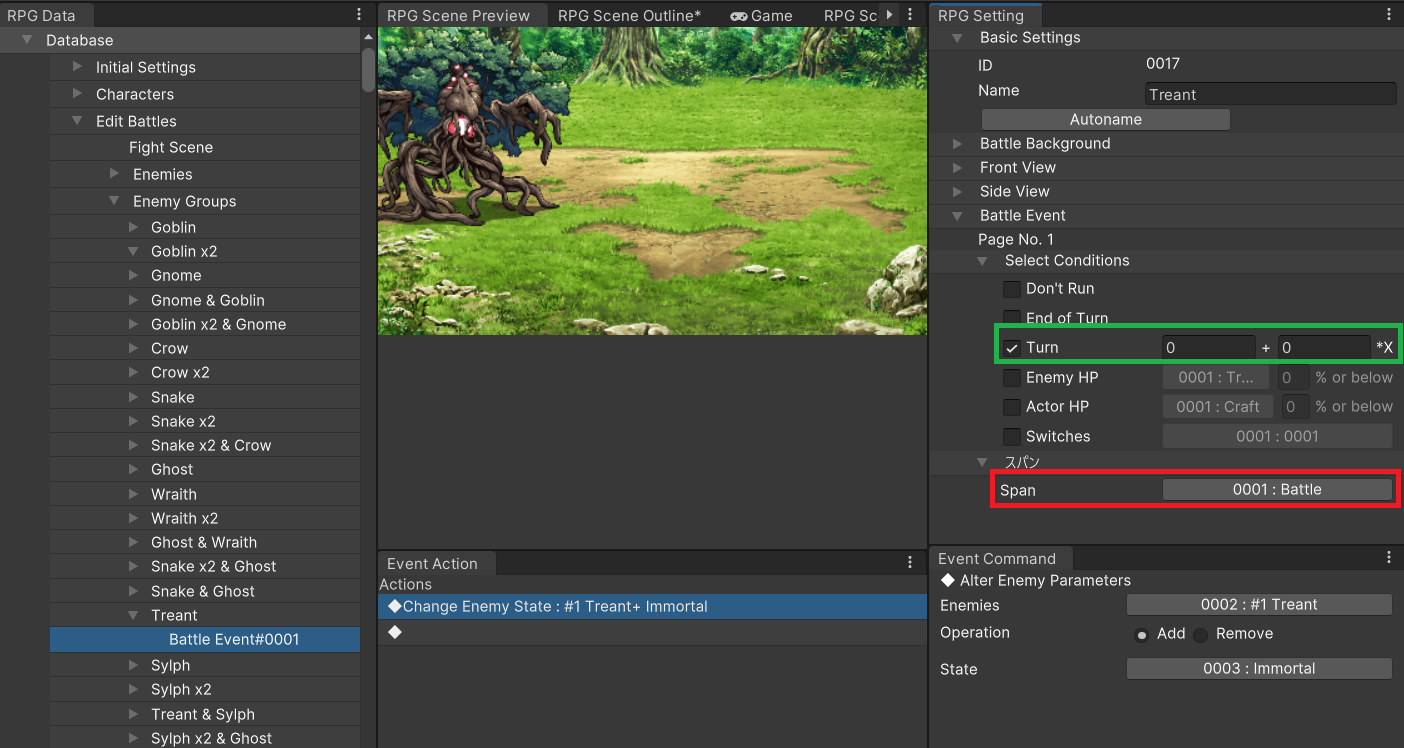The width and height of the screenshot is (1404, 748).
Task: Select the Add operation radio button
Action: pyautogui.click(x=1141, y=635)
